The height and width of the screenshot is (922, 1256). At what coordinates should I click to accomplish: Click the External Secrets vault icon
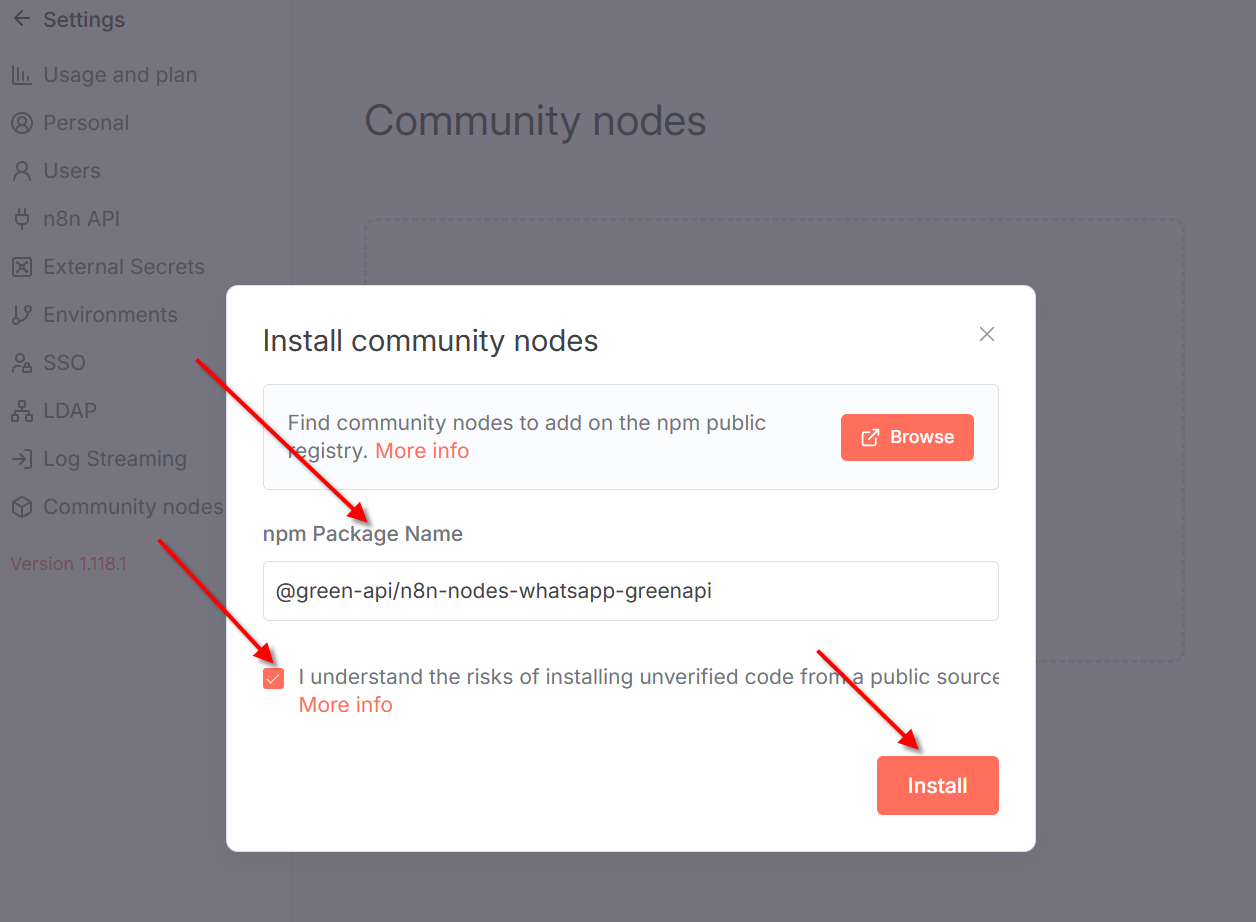21,267
